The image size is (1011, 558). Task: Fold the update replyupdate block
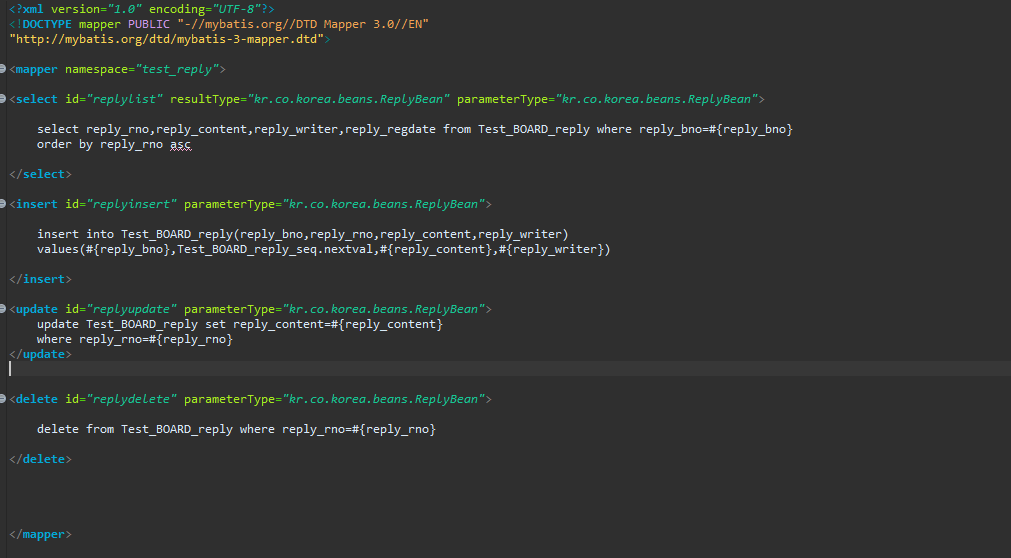pyautogui.click(x=3, y=309)
